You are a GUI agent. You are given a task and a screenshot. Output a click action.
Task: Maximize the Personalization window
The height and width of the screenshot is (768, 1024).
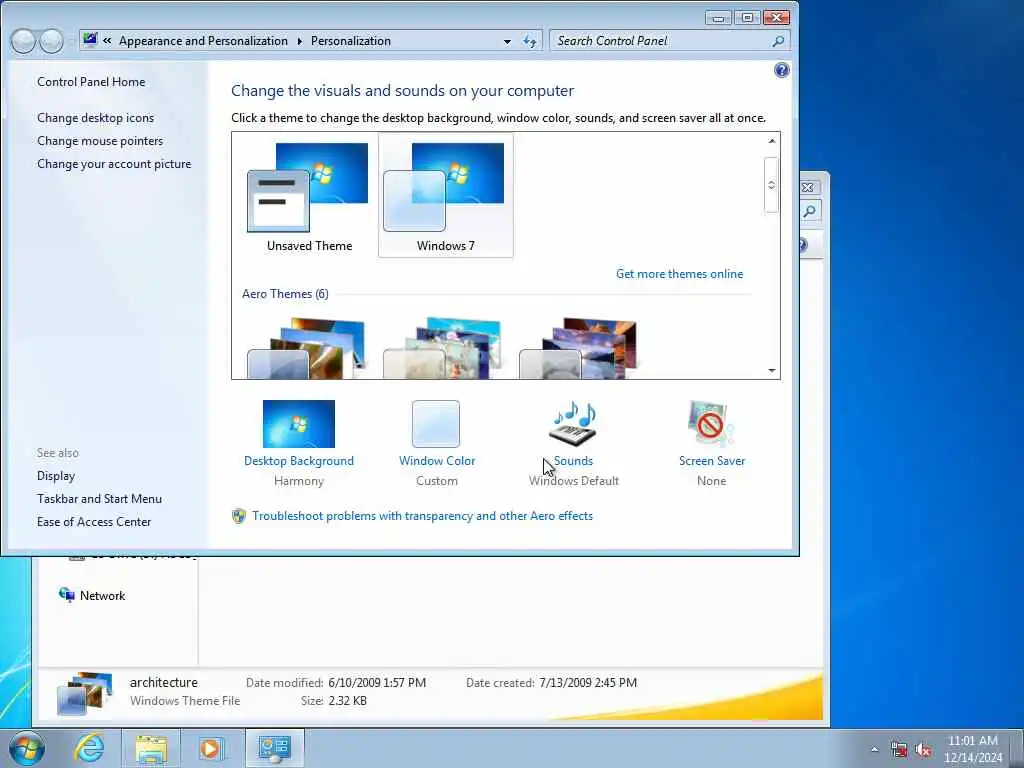point(747,18)
